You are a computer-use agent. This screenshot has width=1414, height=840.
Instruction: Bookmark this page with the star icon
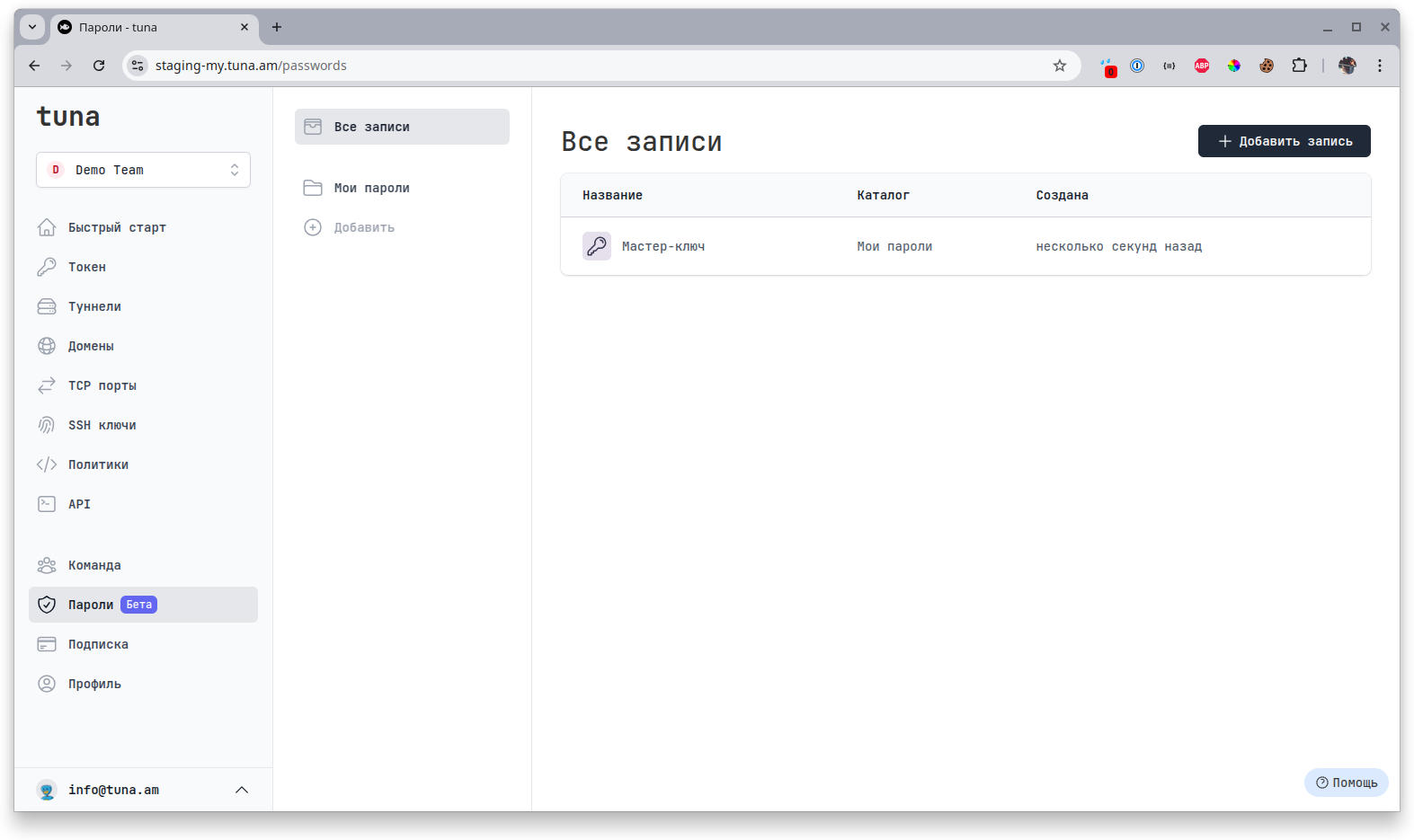tap(1060, 66)
